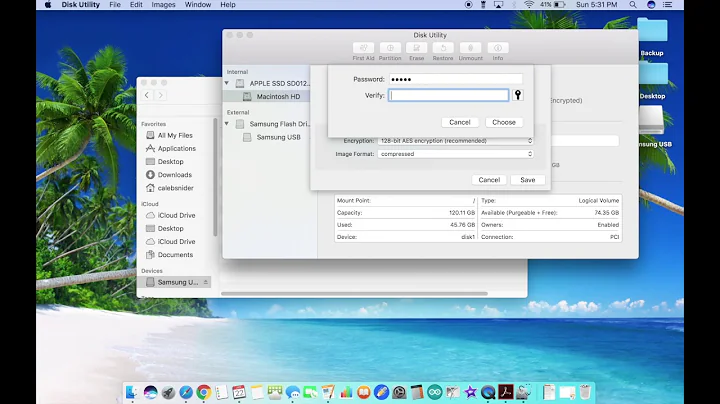Click the Restore toolbar icon

click(x=443, y=48)
